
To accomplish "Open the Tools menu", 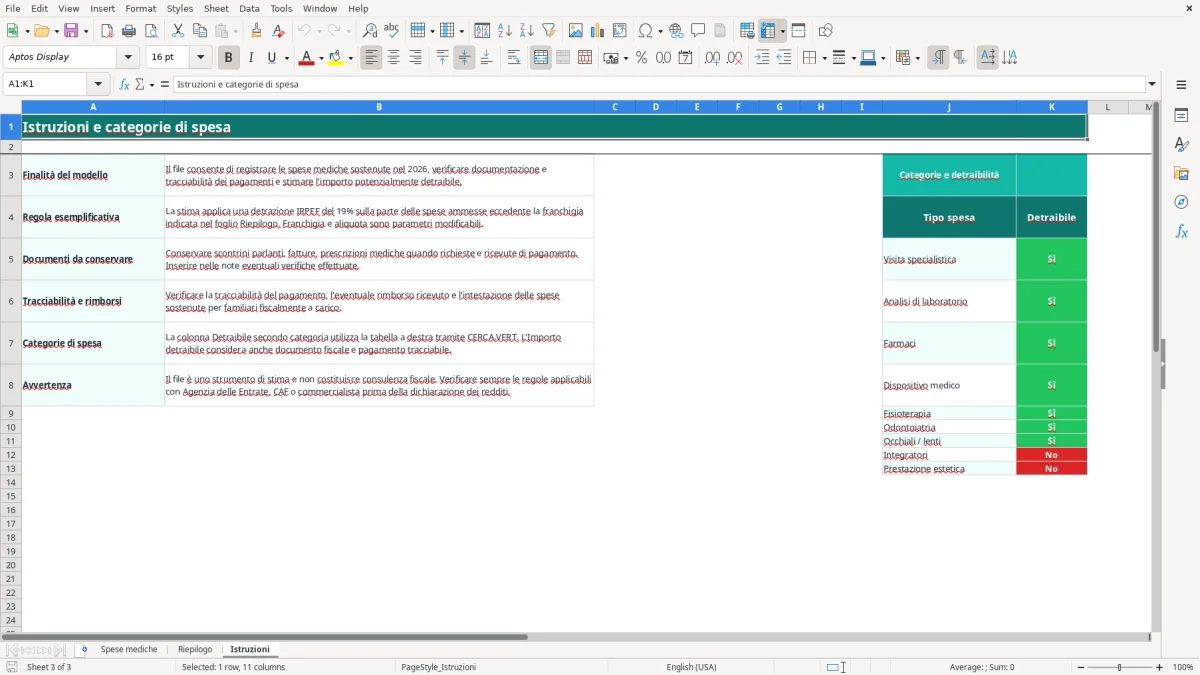I will (281, 8).
